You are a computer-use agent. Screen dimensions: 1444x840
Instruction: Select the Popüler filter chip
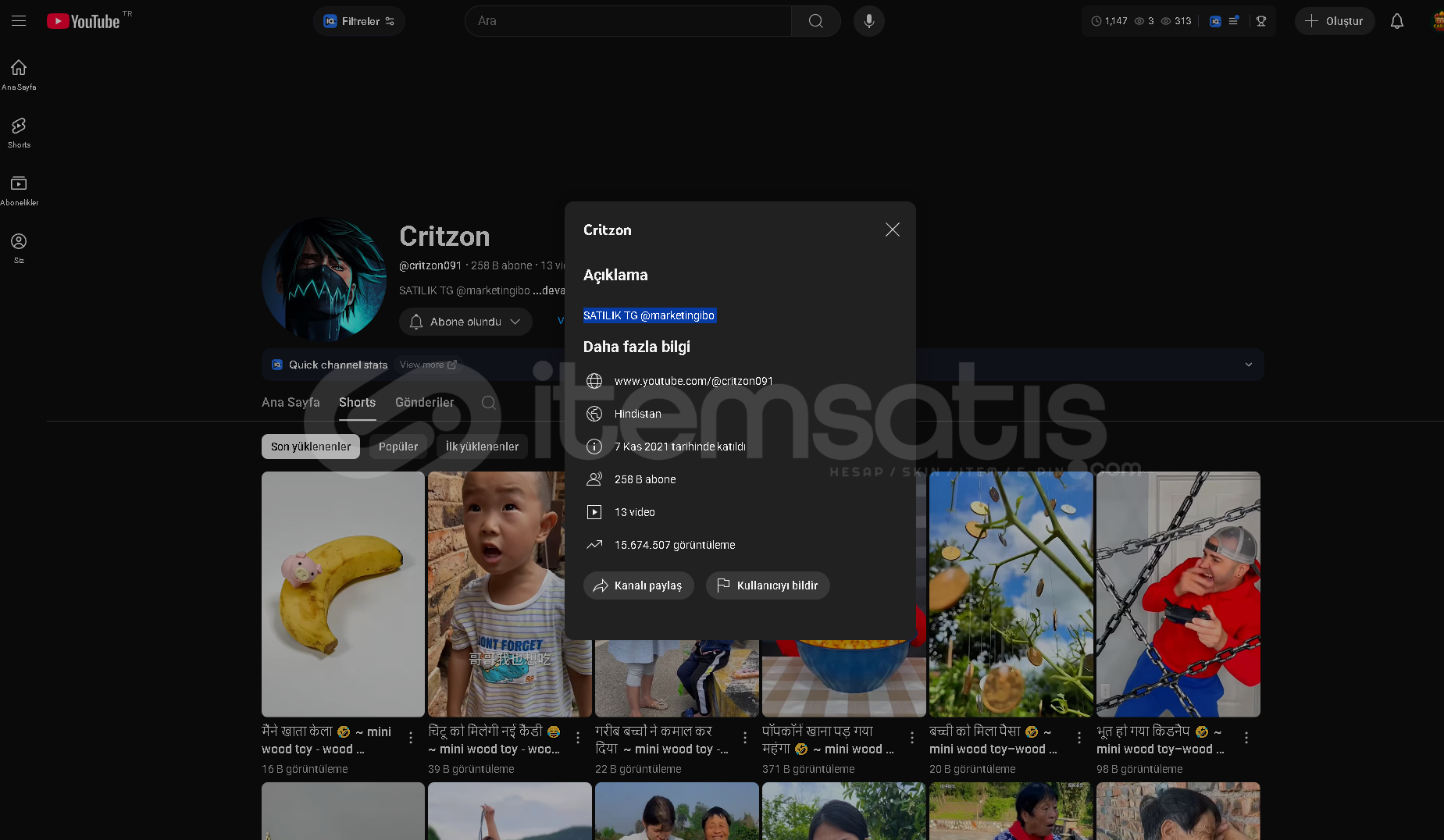(x=398, y=447)
